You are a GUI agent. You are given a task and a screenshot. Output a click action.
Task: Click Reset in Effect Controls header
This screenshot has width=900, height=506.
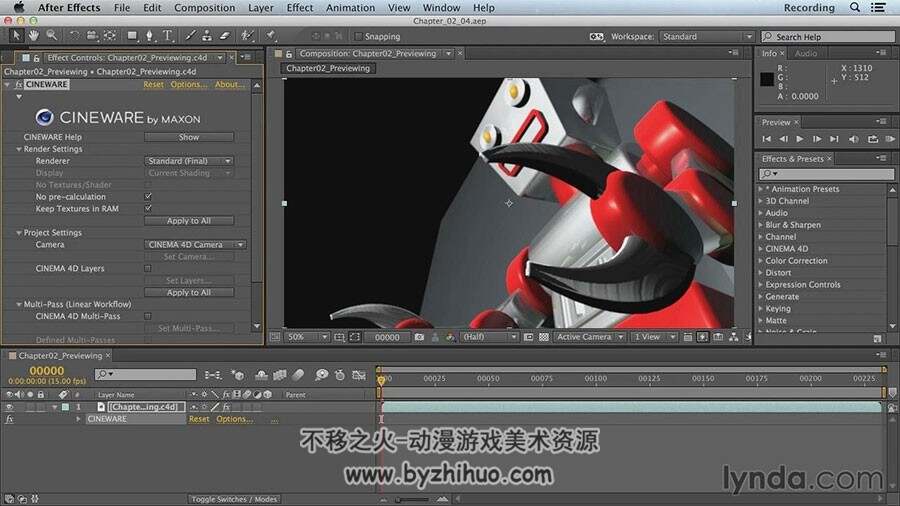tap(153, 84)
